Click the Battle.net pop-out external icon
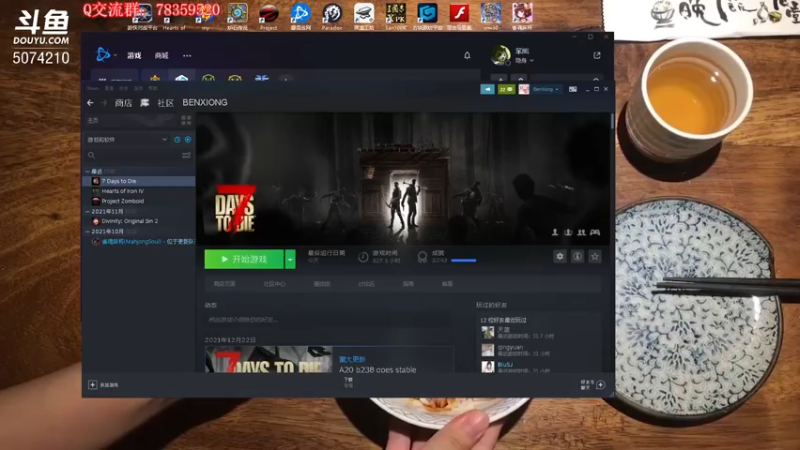 pyautogui.click(x=597, y=55)
